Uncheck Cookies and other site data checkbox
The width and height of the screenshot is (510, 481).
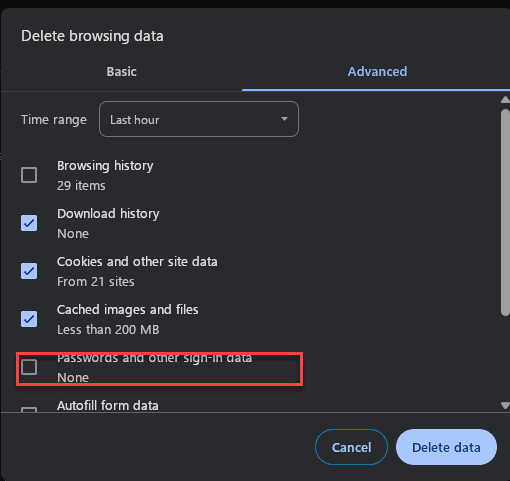29,271
